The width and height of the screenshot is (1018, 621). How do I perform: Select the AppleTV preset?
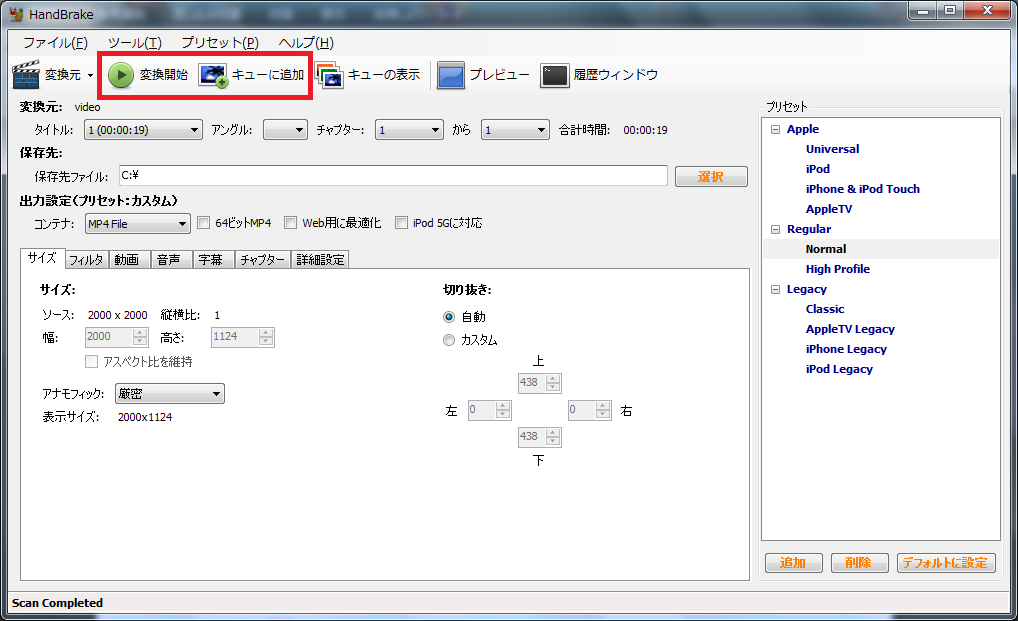tap(828, 210)
